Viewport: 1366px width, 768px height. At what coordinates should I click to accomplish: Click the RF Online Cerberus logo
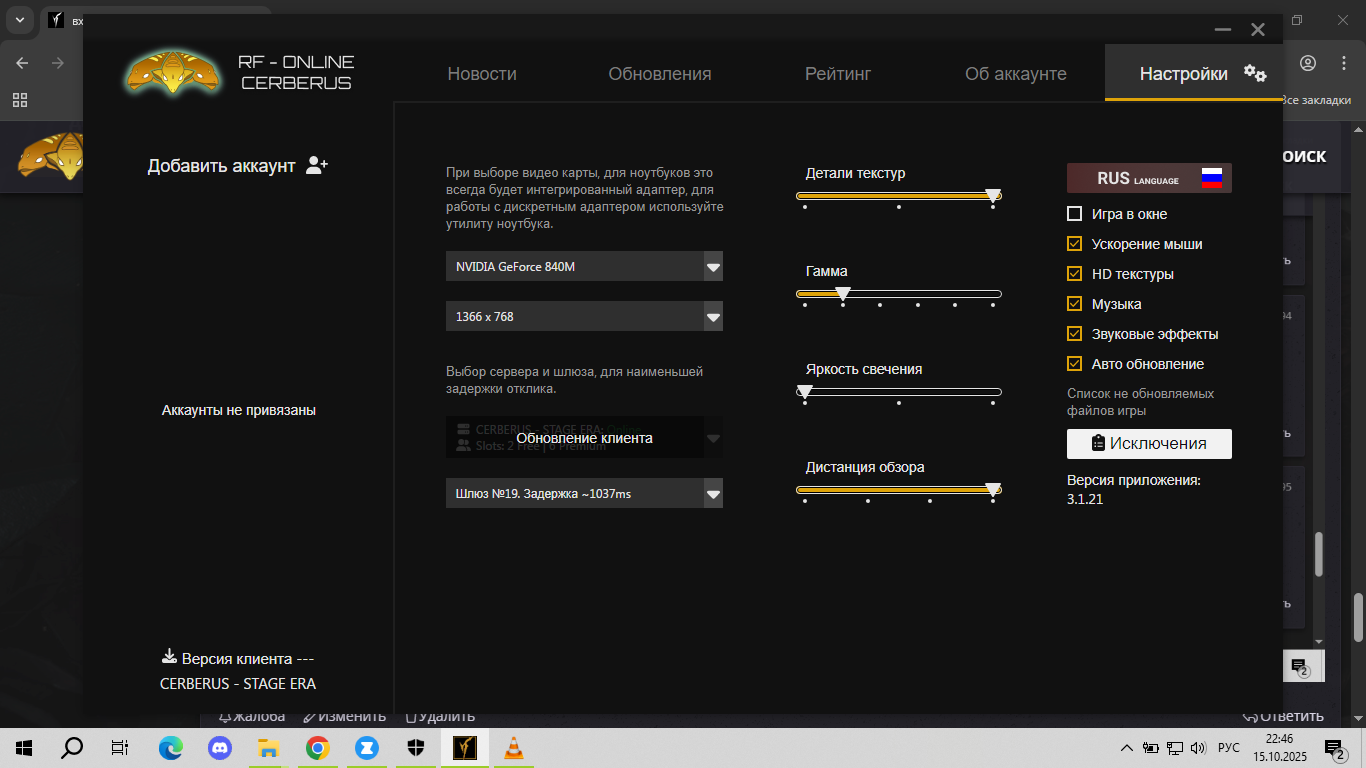tap(172, 73)
